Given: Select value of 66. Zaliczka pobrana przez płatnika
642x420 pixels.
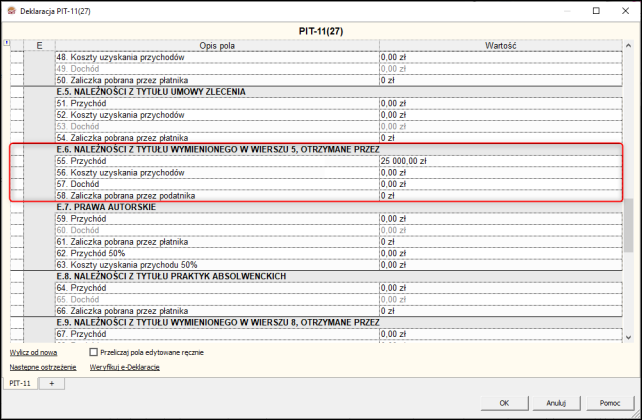Looking at the screenshot, I should pos(500,311).
